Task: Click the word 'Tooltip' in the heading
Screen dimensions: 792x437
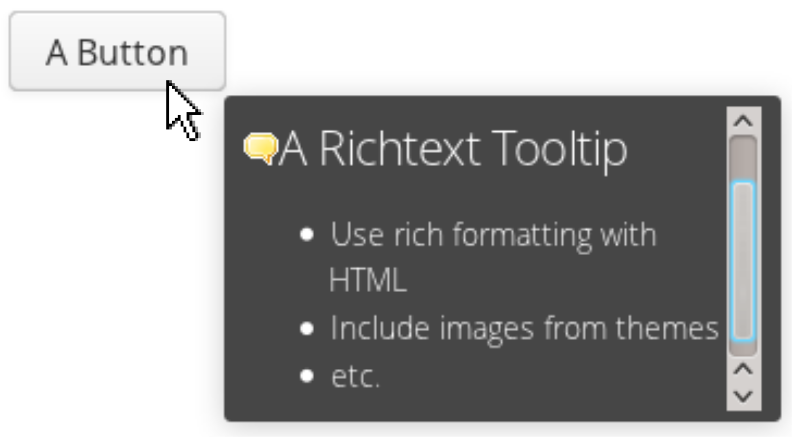Action: coord(559,150)
